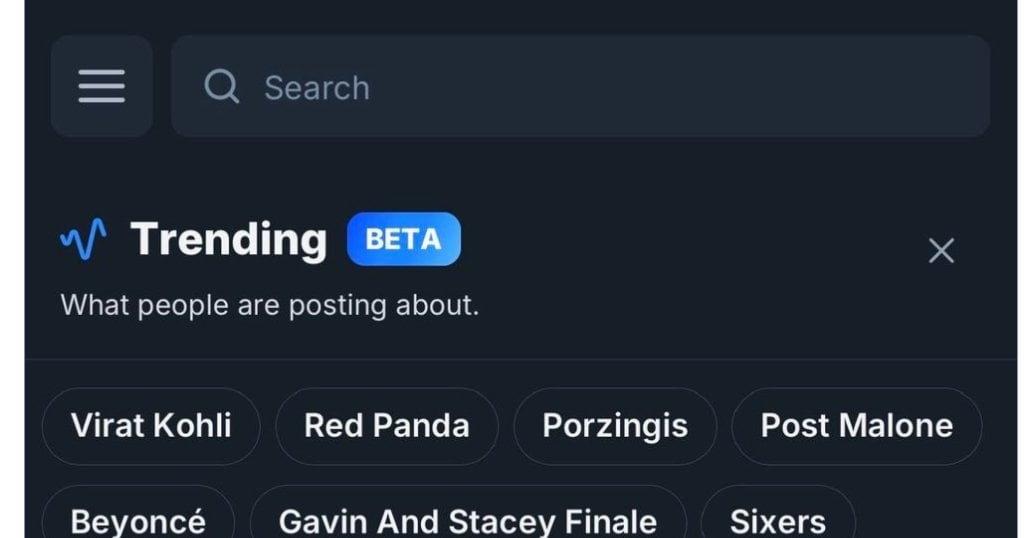The height and width of the screenshot is (538, 1029).
Task: Click the blue BETA badge
Action: [404, 239]
